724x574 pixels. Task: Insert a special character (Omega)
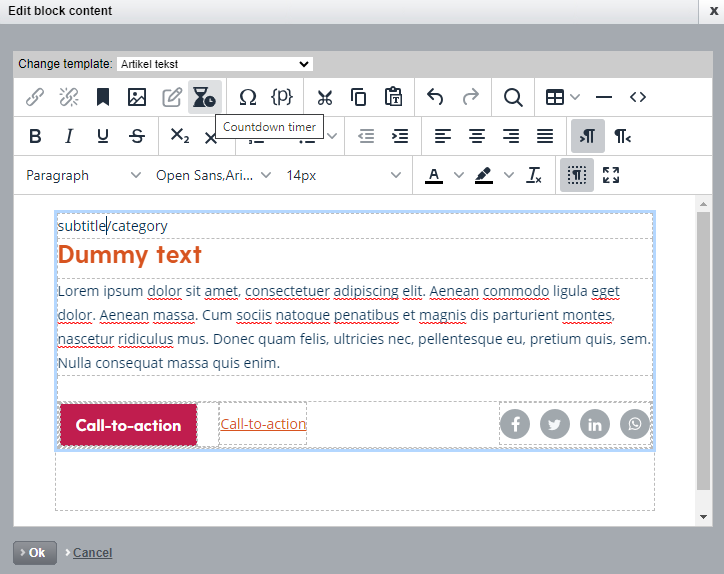pos(247,97)
